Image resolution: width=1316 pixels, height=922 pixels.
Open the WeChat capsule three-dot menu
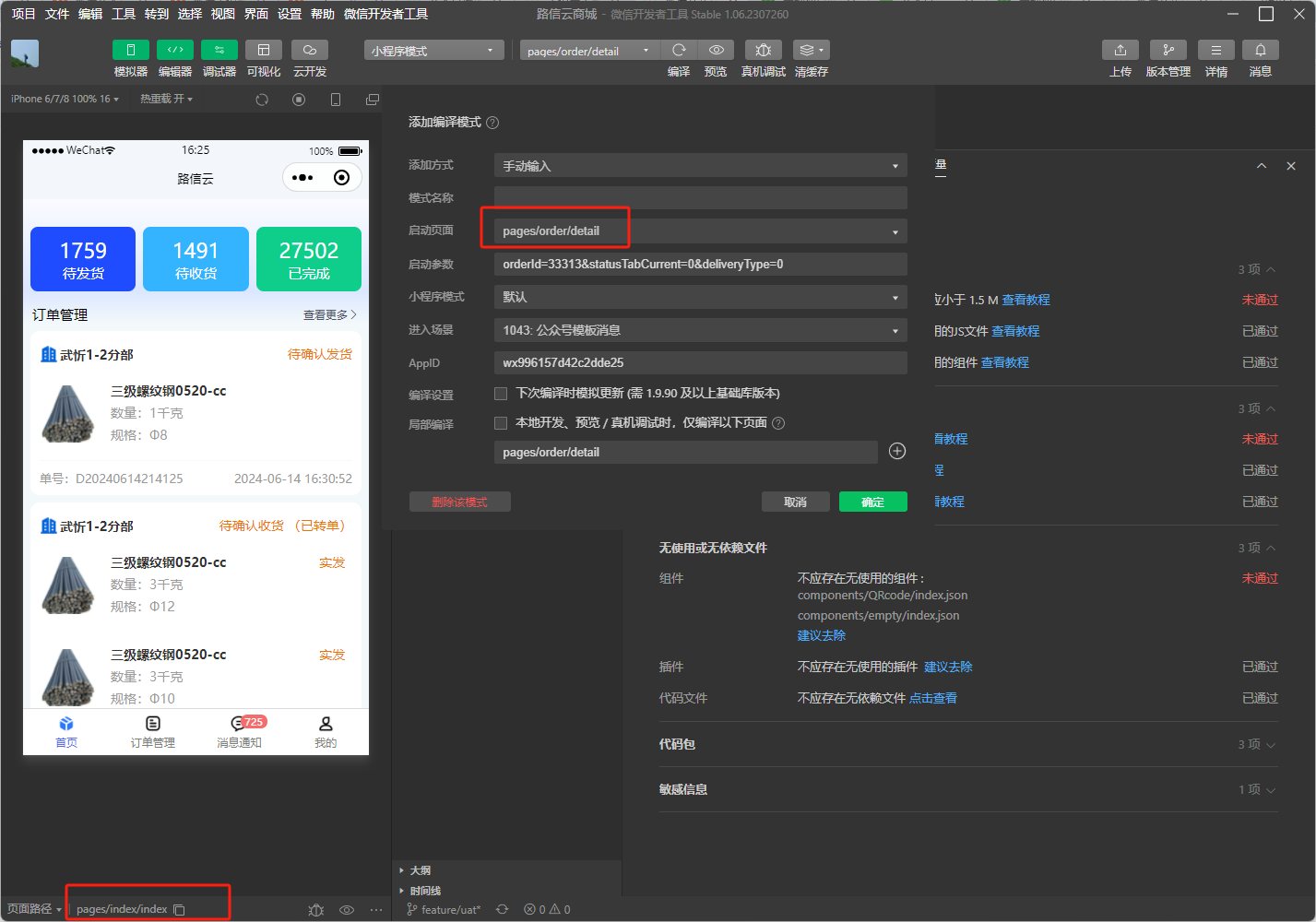302,178
